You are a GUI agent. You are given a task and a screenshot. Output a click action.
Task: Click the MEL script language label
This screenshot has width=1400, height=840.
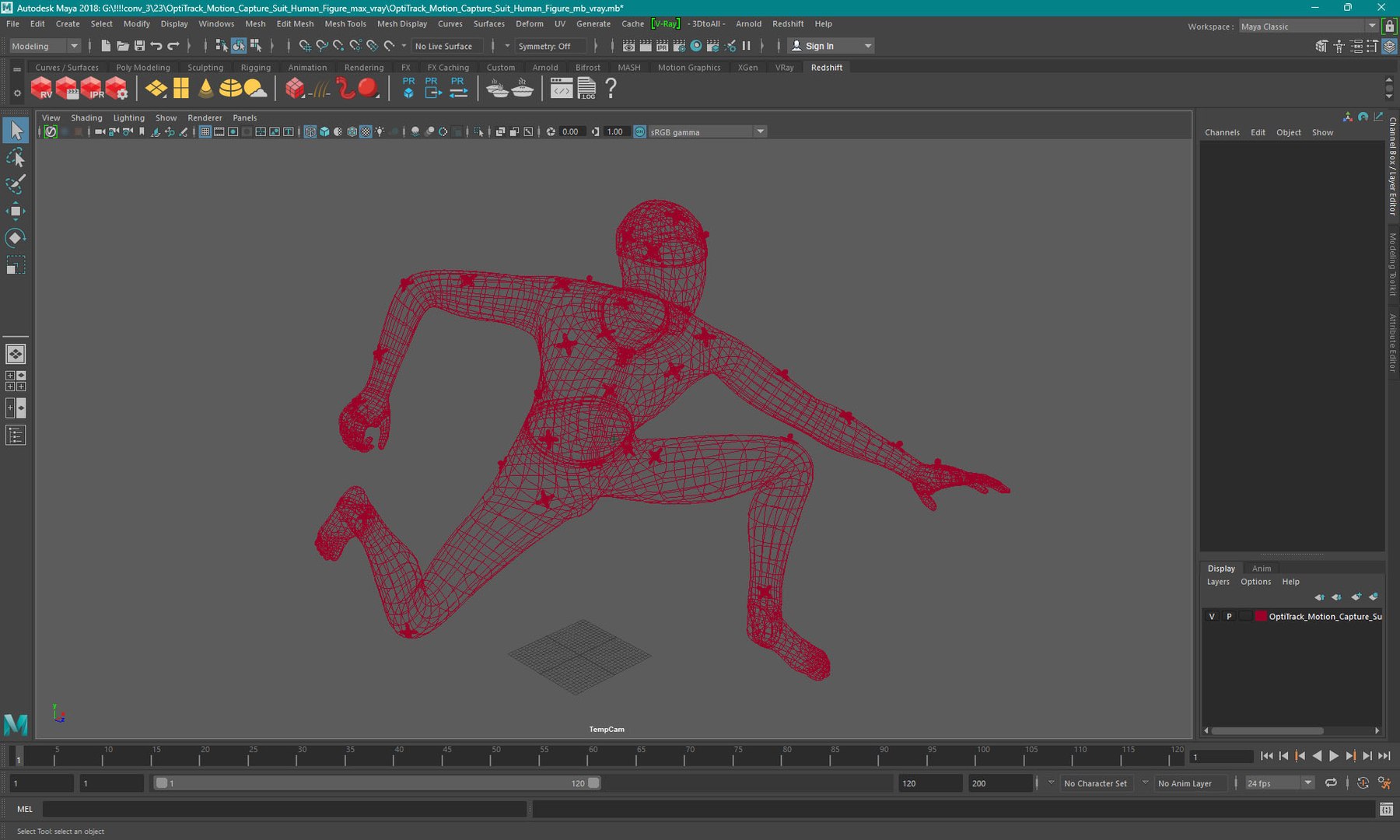pyautogui.click(x=25, y=809)
